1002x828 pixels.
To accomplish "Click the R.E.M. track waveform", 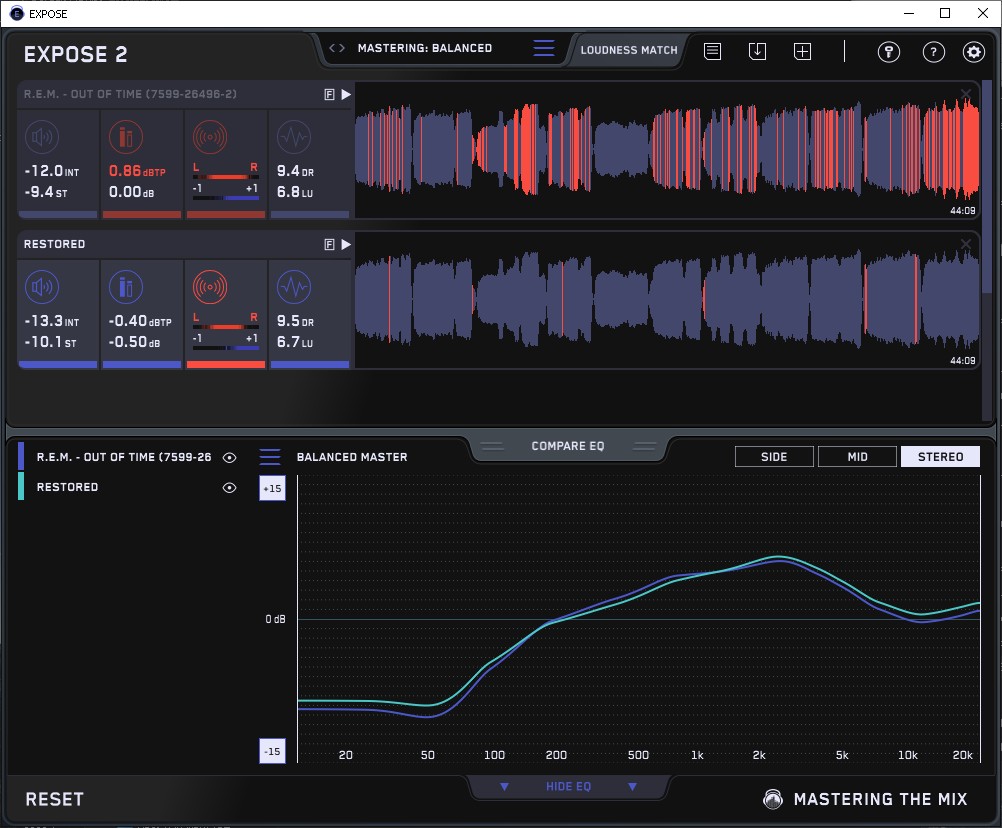I will coord(660,151).
